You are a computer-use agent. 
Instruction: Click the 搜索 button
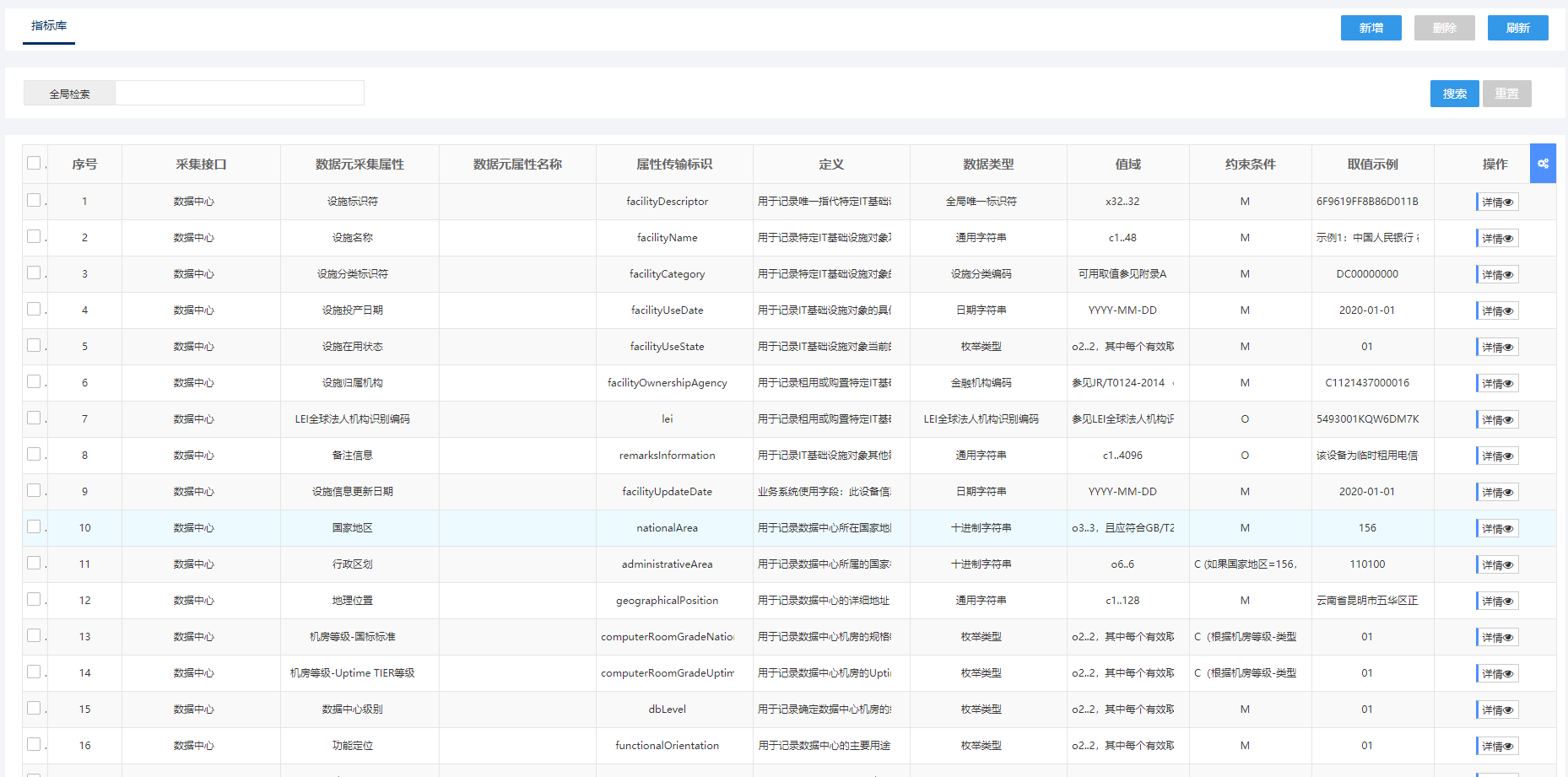(x=1455, y=94)
